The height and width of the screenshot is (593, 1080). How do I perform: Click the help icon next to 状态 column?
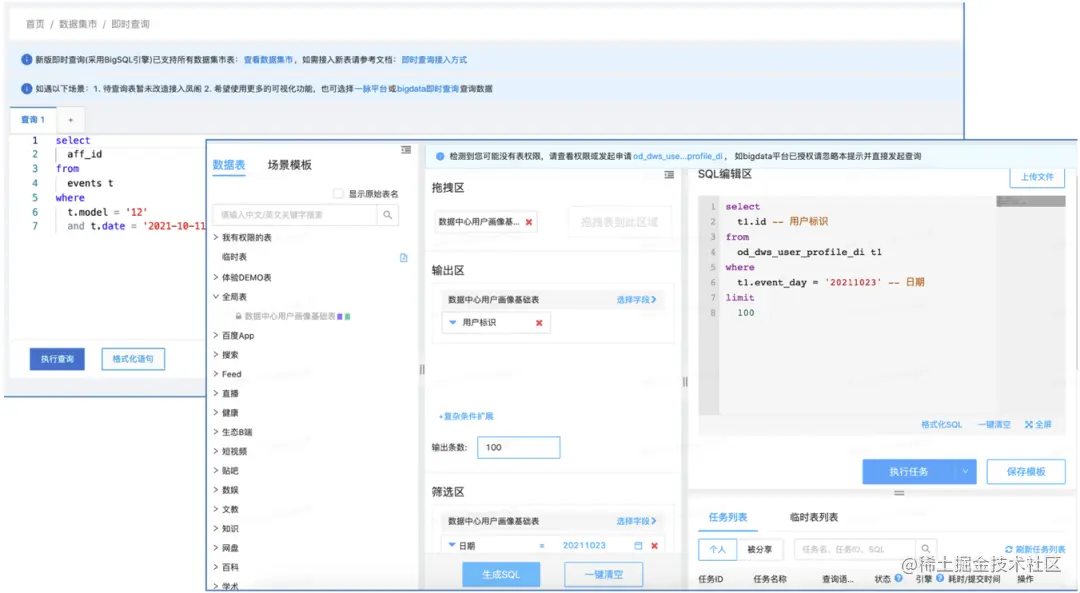pyautogui.click(x=898, y=577)
